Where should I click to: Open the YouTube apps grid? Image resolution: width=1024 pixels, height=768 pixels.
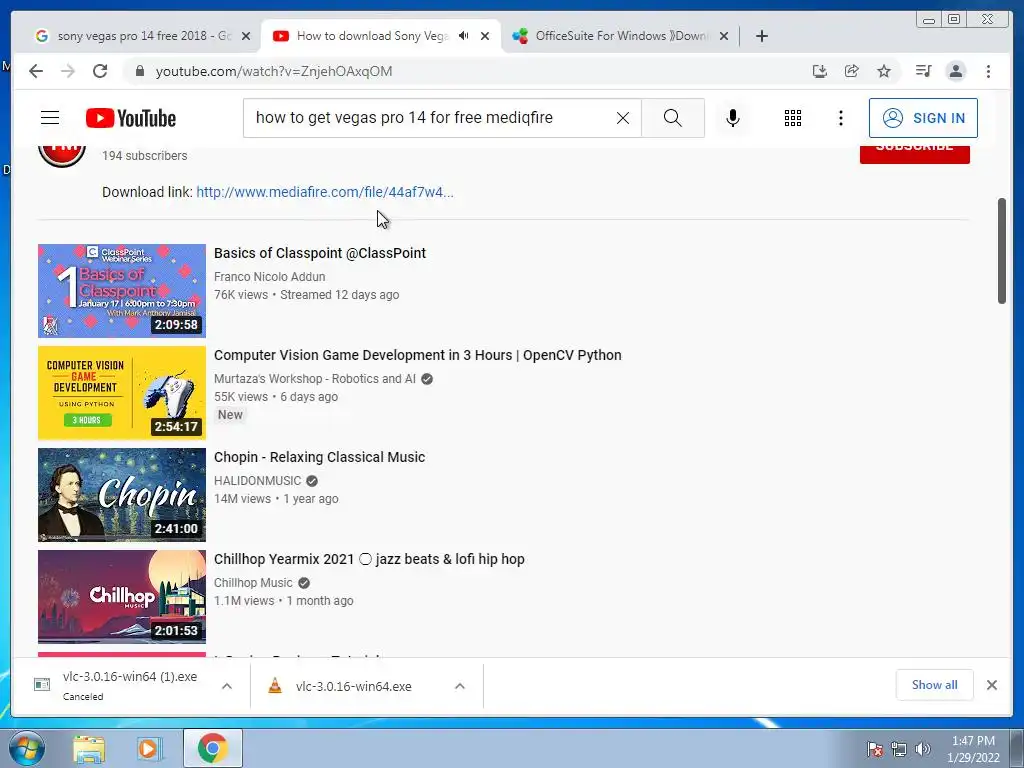[x=793, y=118]
